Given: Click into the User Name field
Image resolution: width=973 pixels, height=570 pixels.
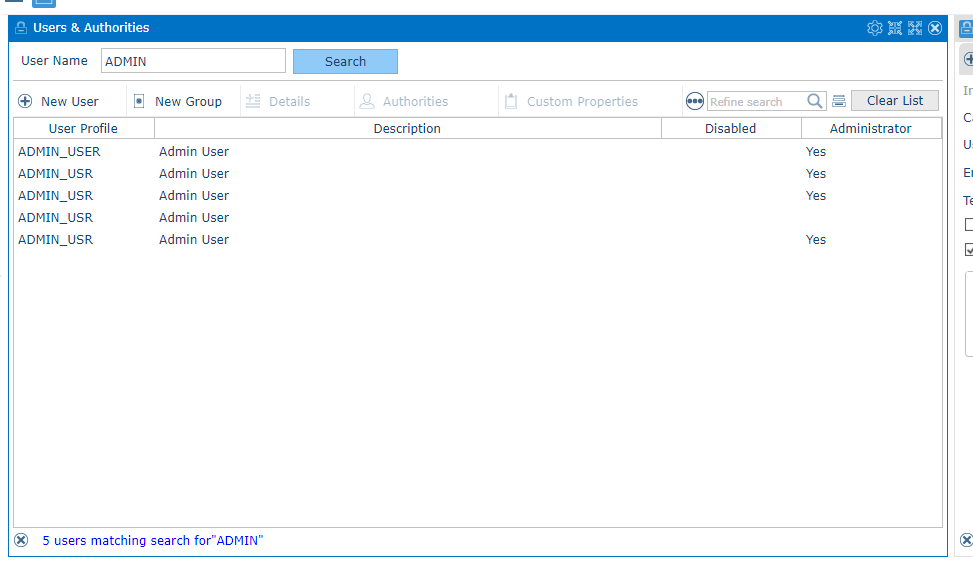Looking at the screenshot, I should [x=193, y=61].
